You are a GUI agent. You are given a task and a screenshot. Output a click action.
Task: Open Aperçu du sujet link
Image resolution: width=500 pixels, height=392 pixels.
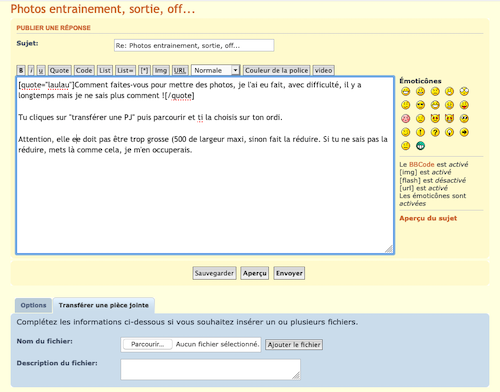(428, 218)
